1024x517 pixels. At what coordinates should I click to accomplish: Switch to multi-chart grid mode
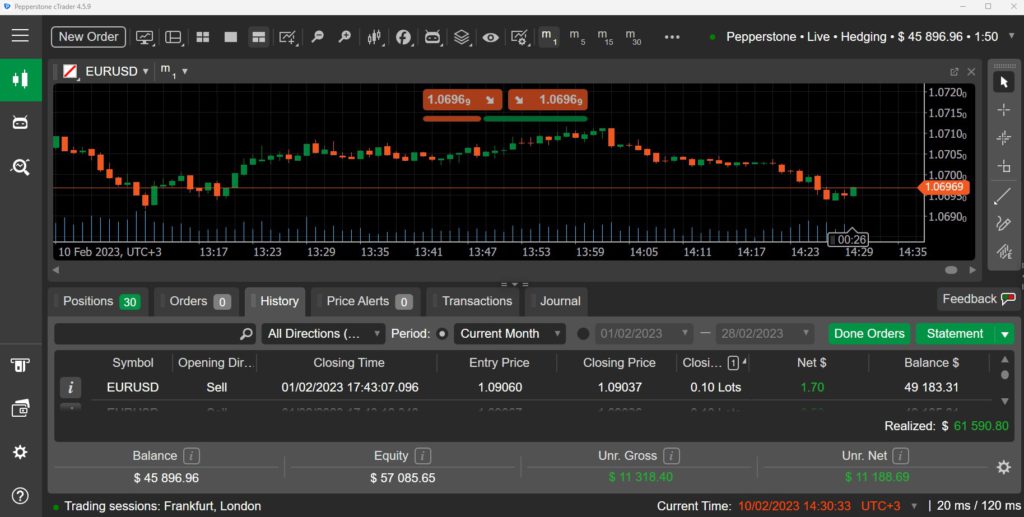click(x=203, y=37)
